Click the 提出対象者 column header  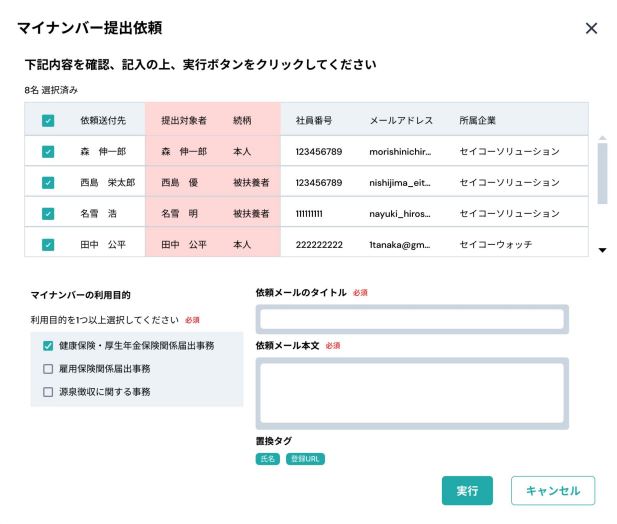click(184, 120)
